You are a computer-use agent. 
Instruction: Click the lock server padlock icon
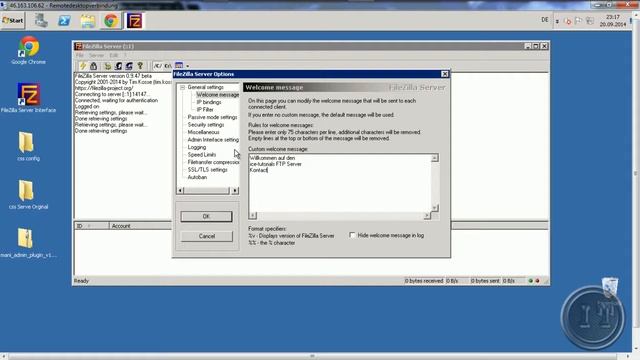(x=93, y=66)
